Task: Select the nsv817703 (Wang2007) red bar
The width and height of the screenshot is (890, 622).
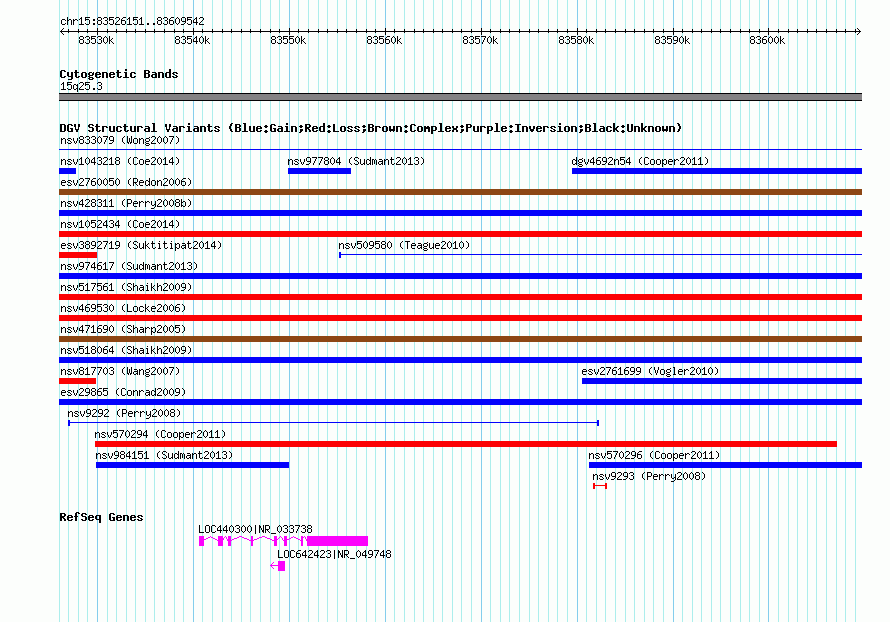Action: [77, 381]
